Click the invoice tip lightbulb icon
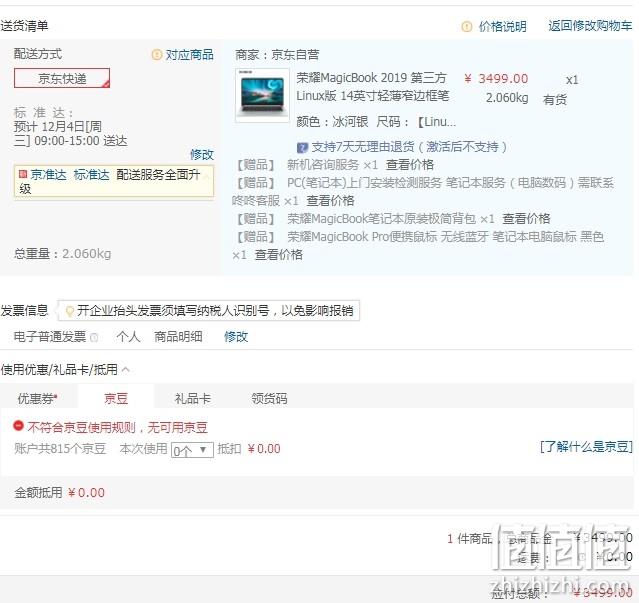The height and width of the screenshot is (603, 639). (70, 311)
